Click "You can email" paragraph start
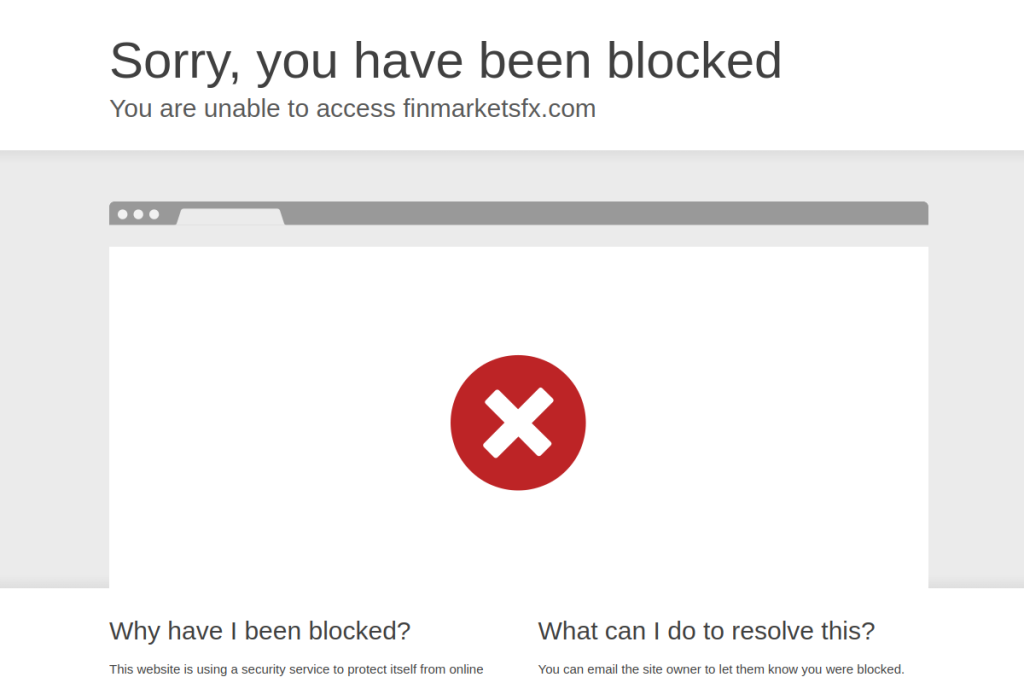Viewport: 1024px width, 683px height. click(577, 669)
